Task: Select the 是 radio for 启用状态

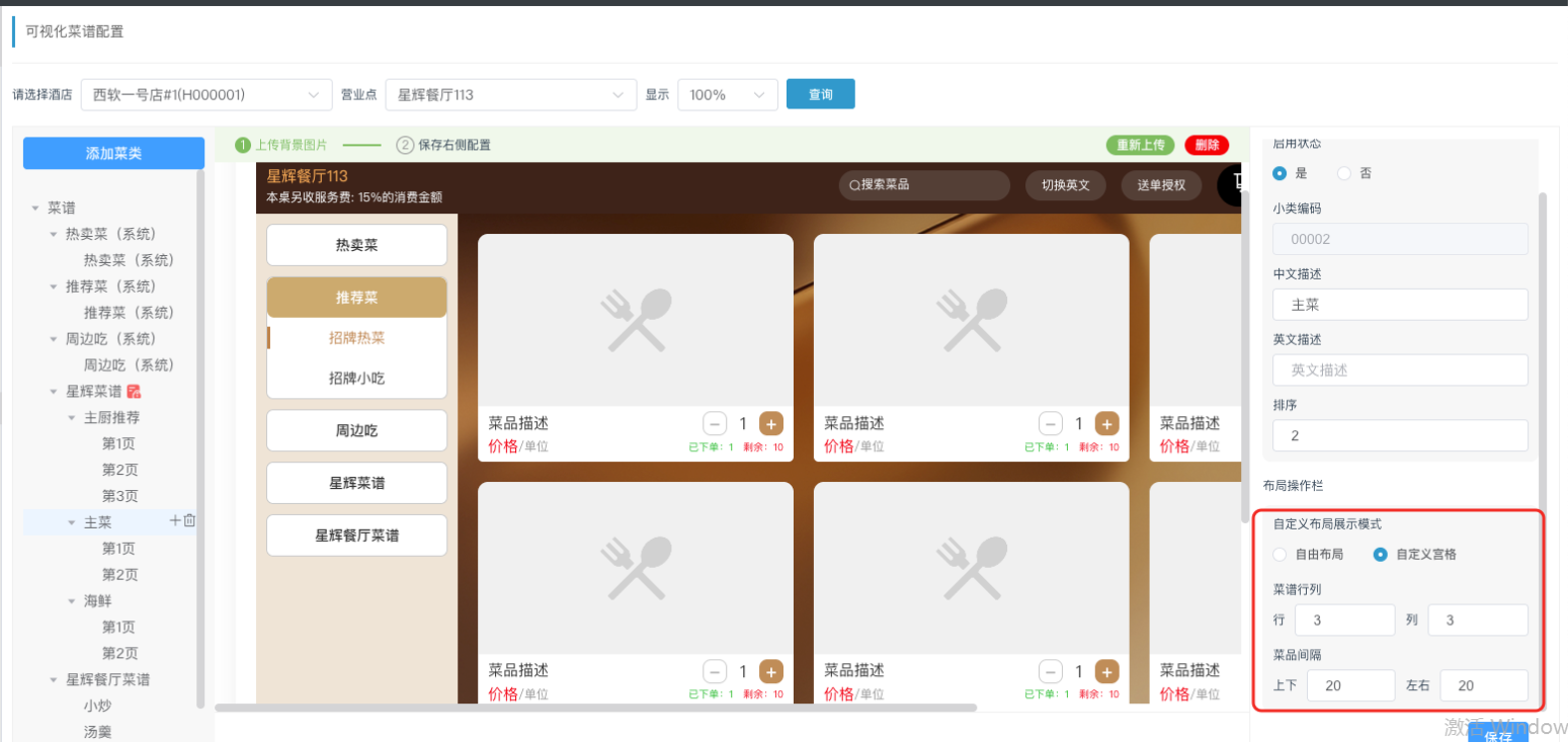Action: click(x=1280, y=173)
